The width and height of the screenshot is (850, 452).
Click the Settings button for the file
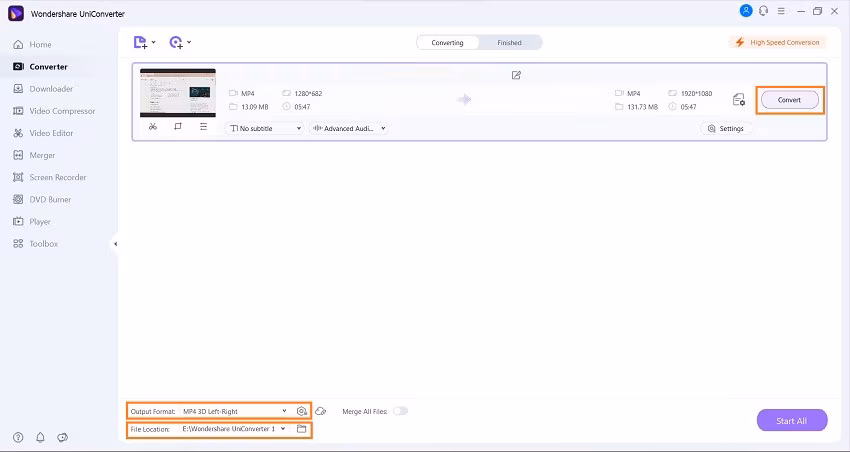click(x=726, y=128)
